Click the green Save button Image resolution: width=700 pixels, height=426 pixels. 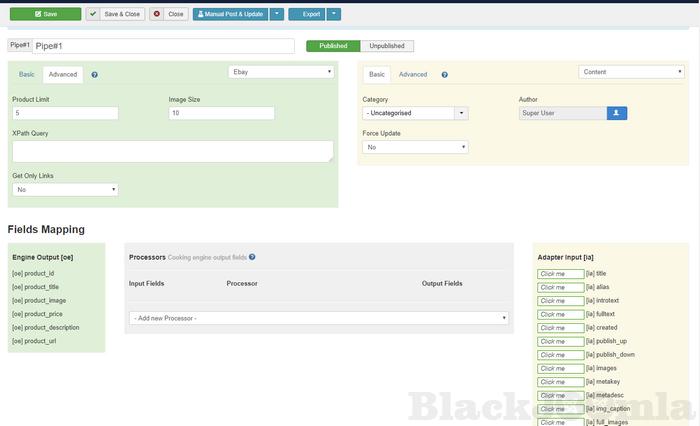pos(44,14)
